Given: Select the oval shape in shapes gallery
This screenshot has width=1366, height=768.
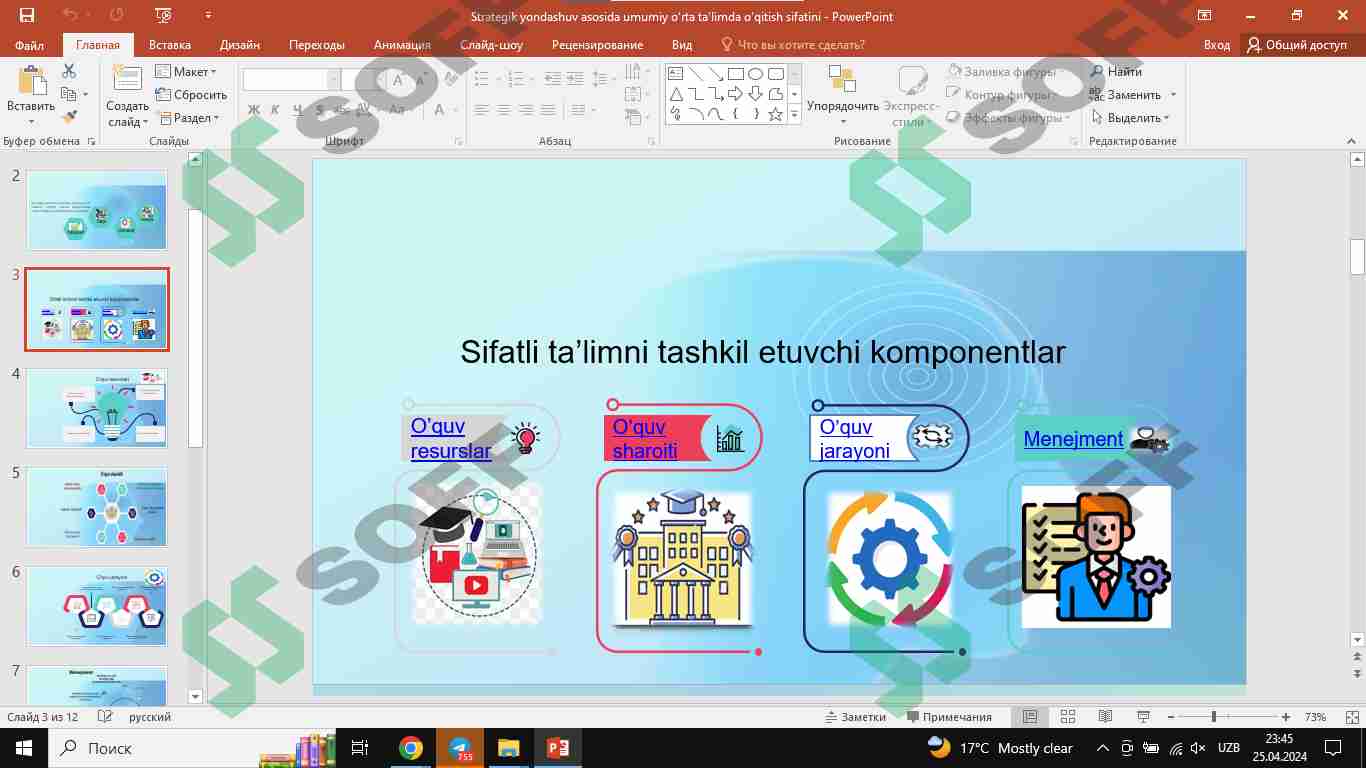Looking at the screenshot, I should (x=756, y=74).
